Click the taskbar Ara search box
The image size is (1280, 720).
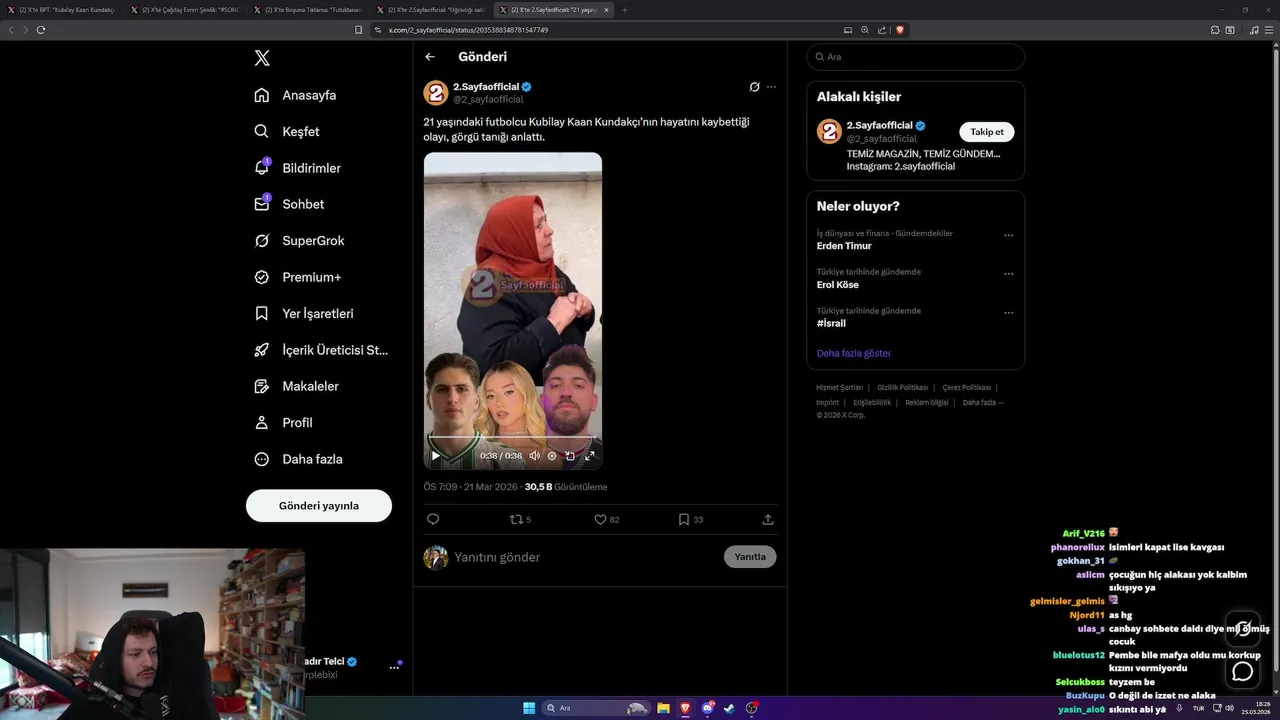point(596,708)
